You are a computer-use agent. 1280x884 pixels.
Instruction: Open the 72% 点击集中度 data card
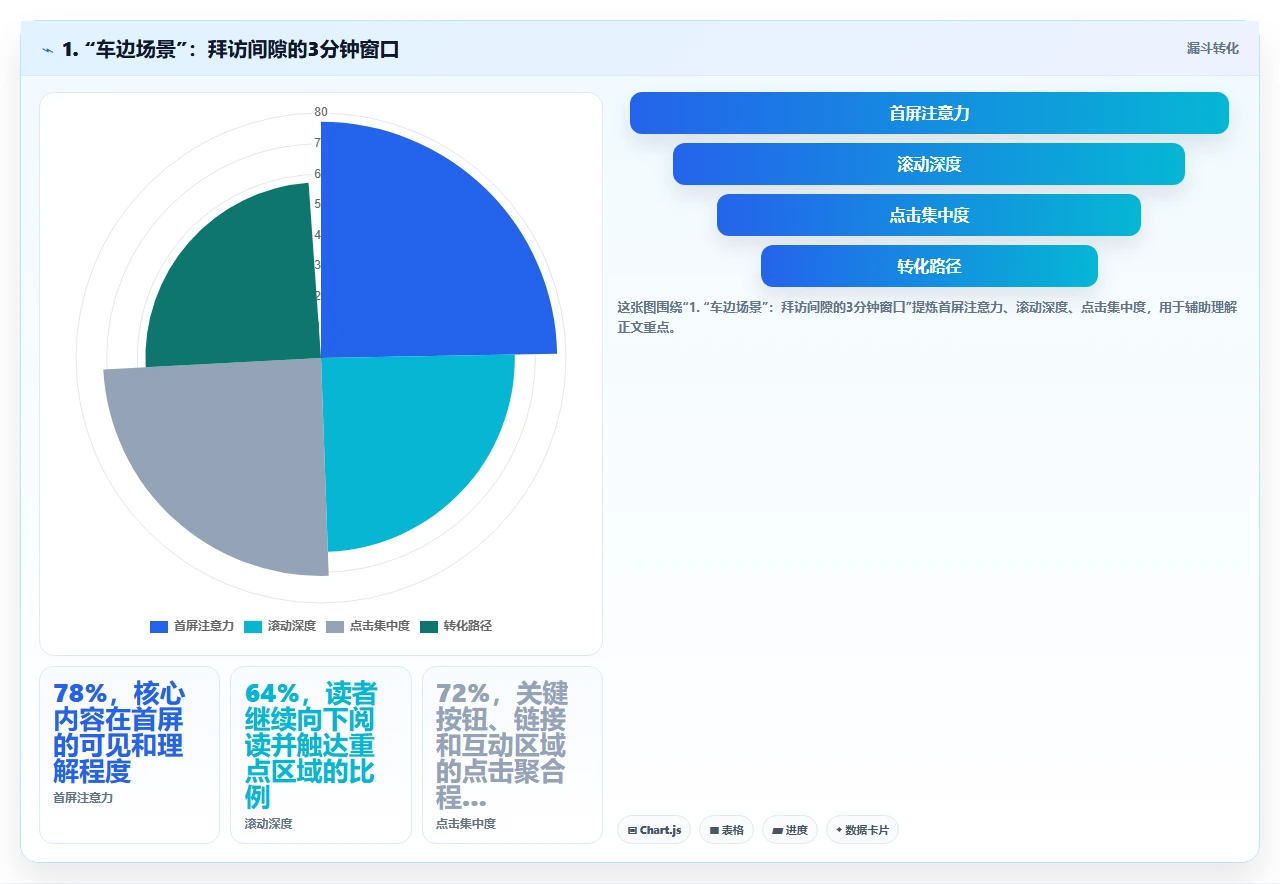pos(512,755)
